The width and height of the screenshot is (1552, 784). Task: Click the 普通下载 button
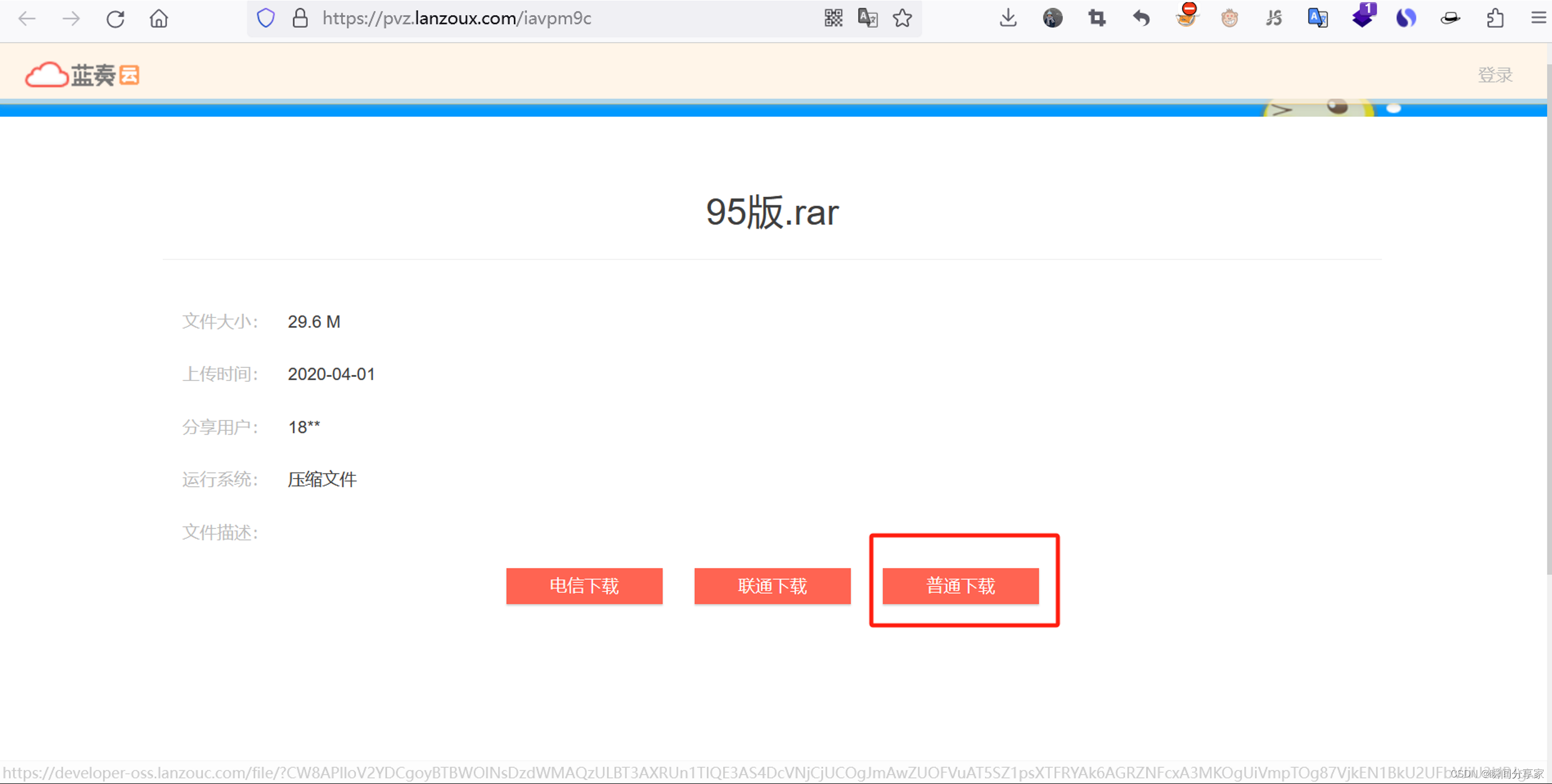pyautogui.click(x=960, y=586)
